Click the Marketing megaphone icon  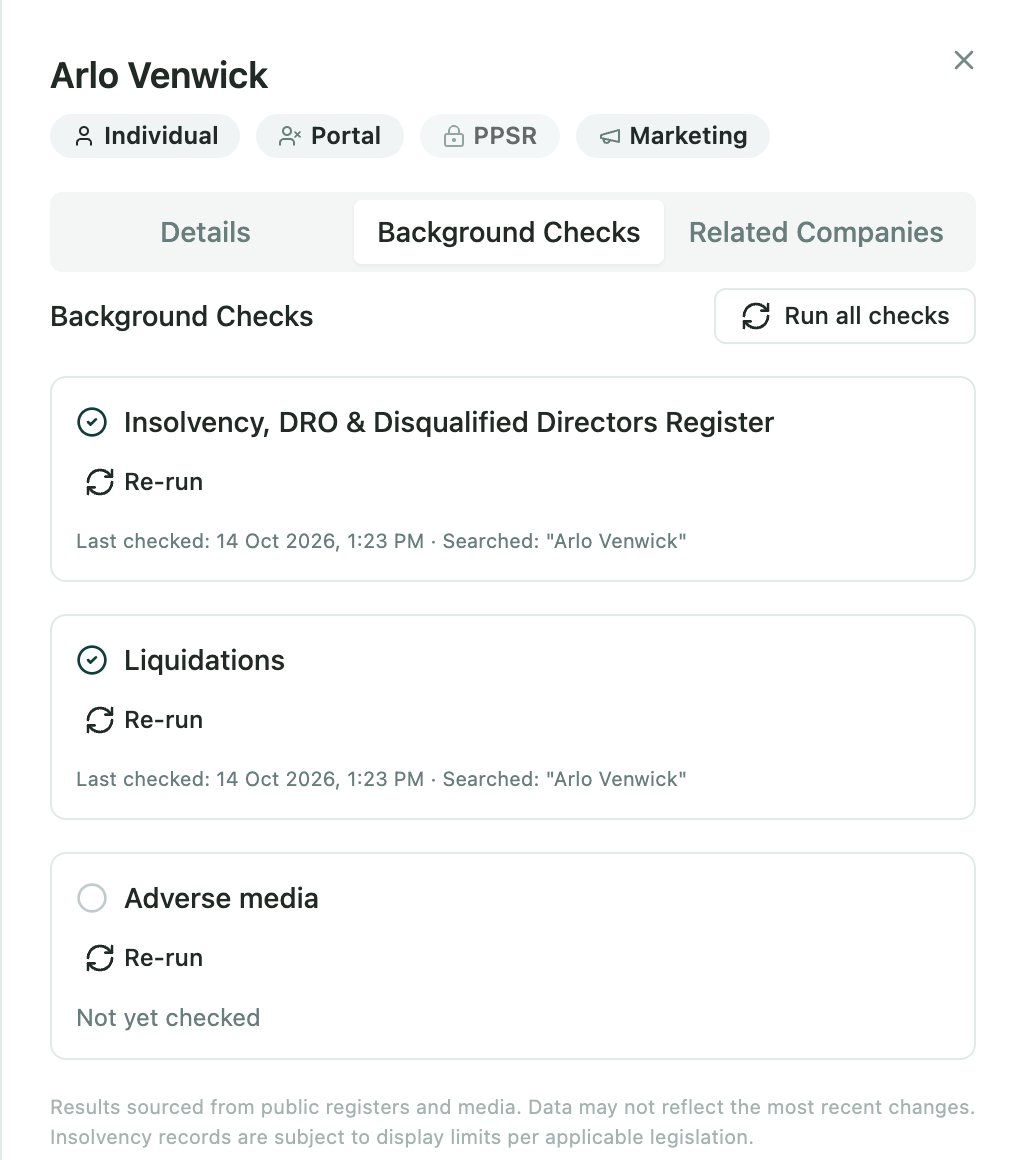pos(610,136)
